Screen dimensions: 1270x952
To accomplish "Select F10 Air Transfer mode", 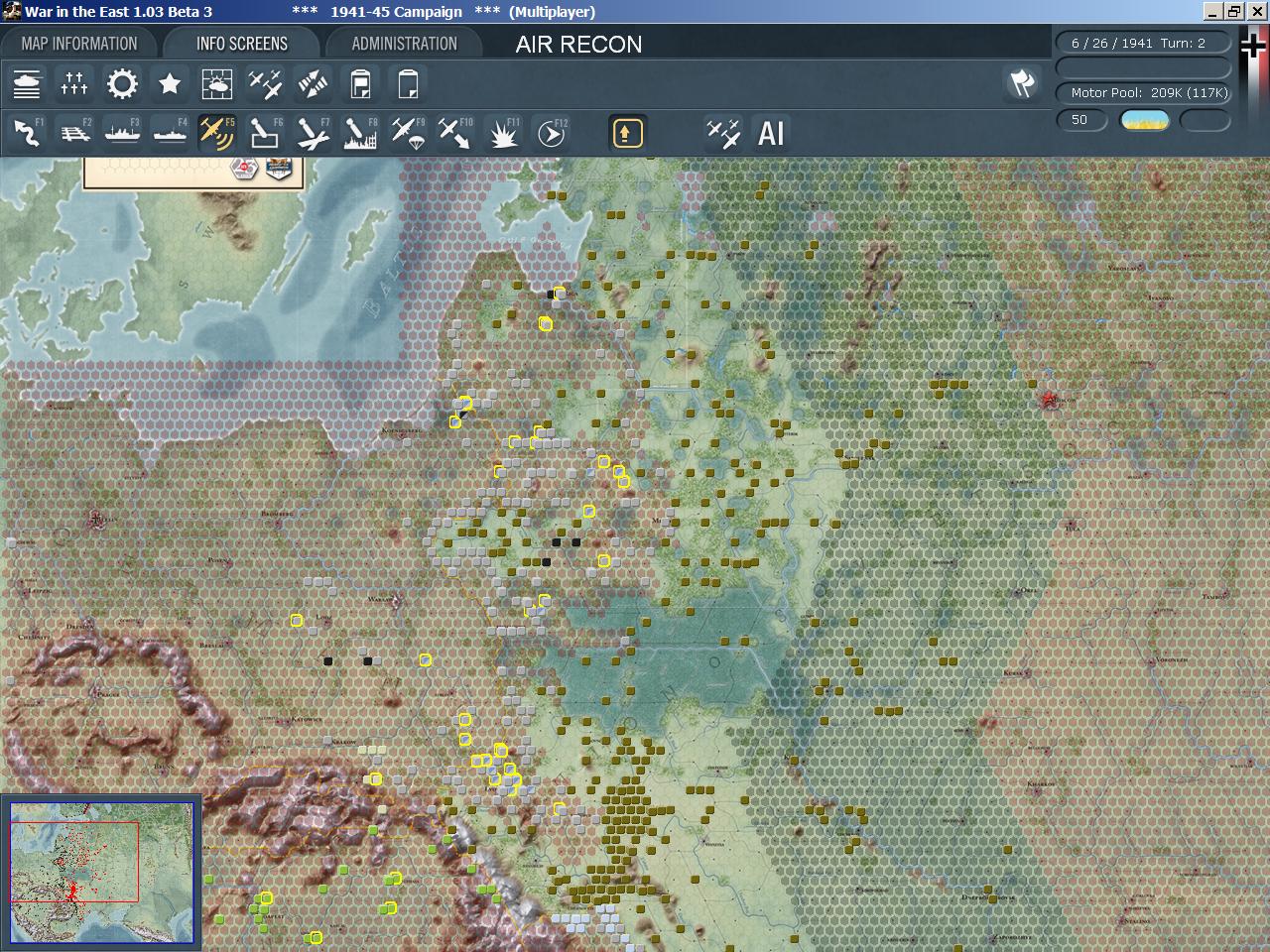I will (x=455, y=133).
